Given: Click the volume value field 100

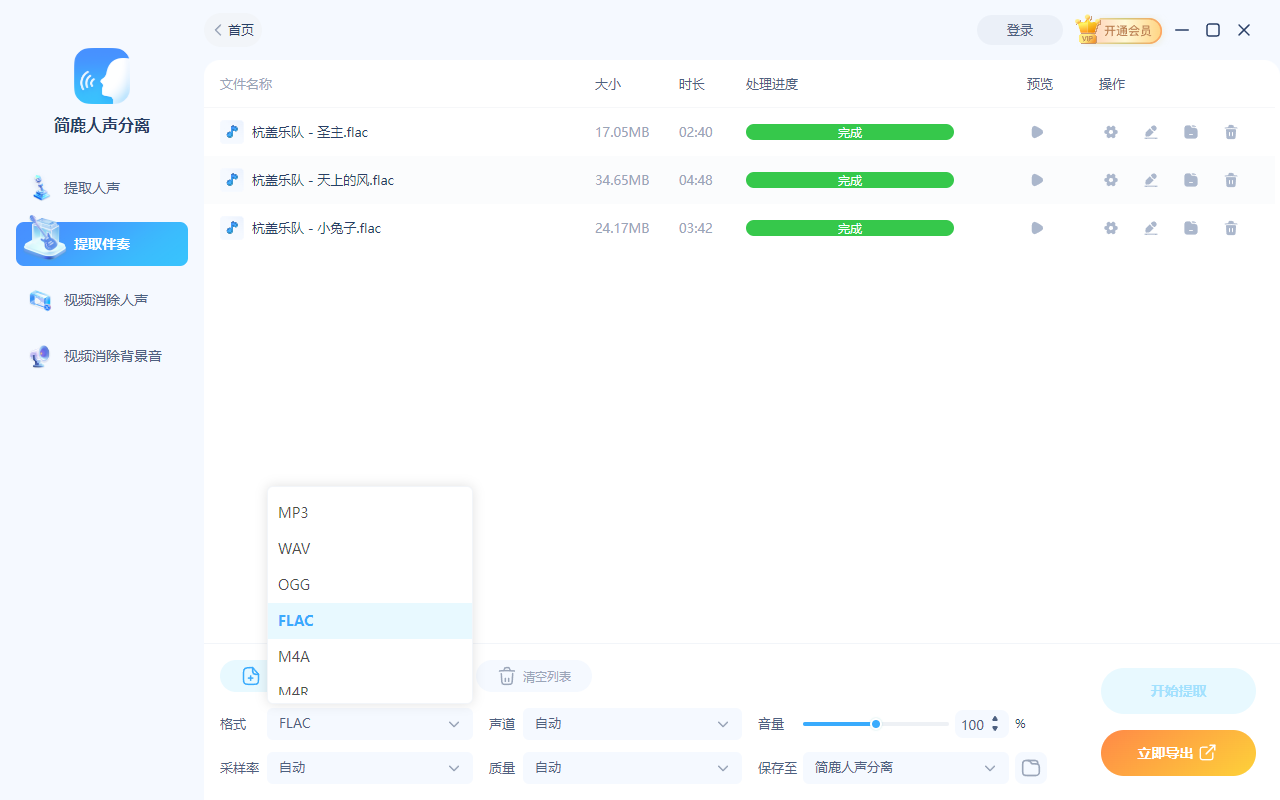Looking at the screenshot, I should 972,725.
